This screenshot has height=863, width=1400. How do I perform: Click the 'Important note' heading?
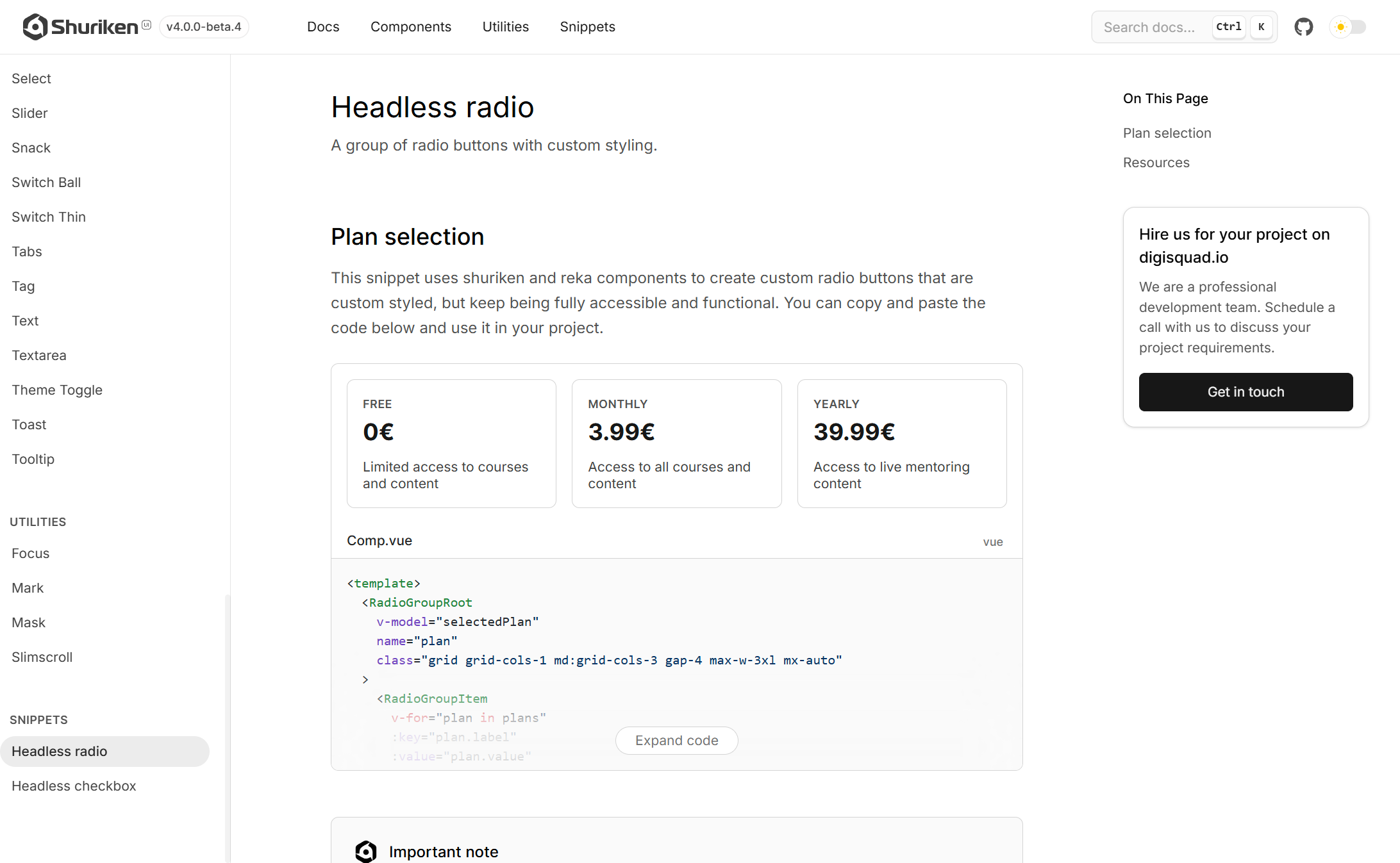click(444, 852)
